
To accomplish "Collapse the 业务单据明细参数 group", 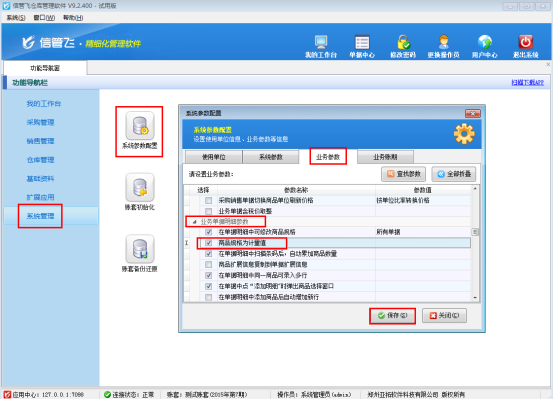I will (194, 222).
